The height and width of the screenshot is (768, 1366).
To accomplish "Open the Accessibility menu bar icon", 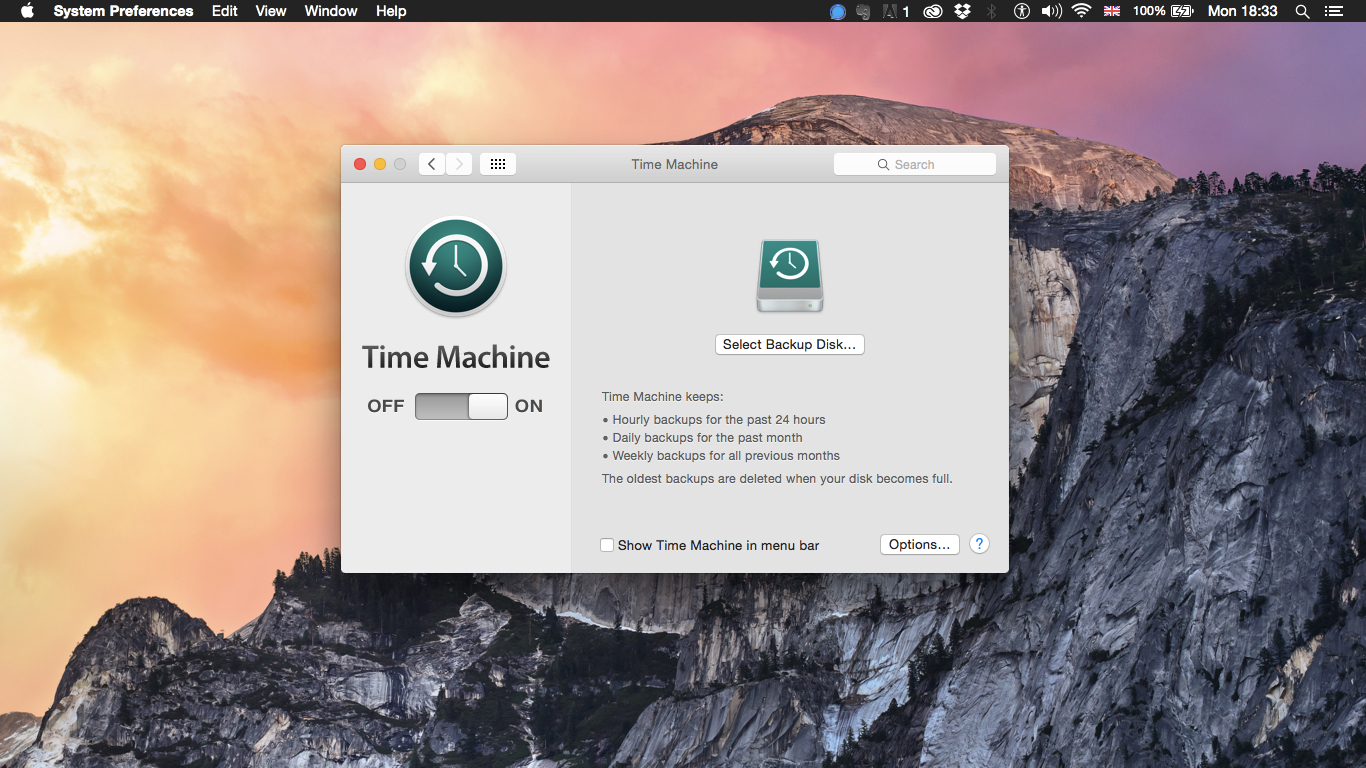I will [1021, 11].
